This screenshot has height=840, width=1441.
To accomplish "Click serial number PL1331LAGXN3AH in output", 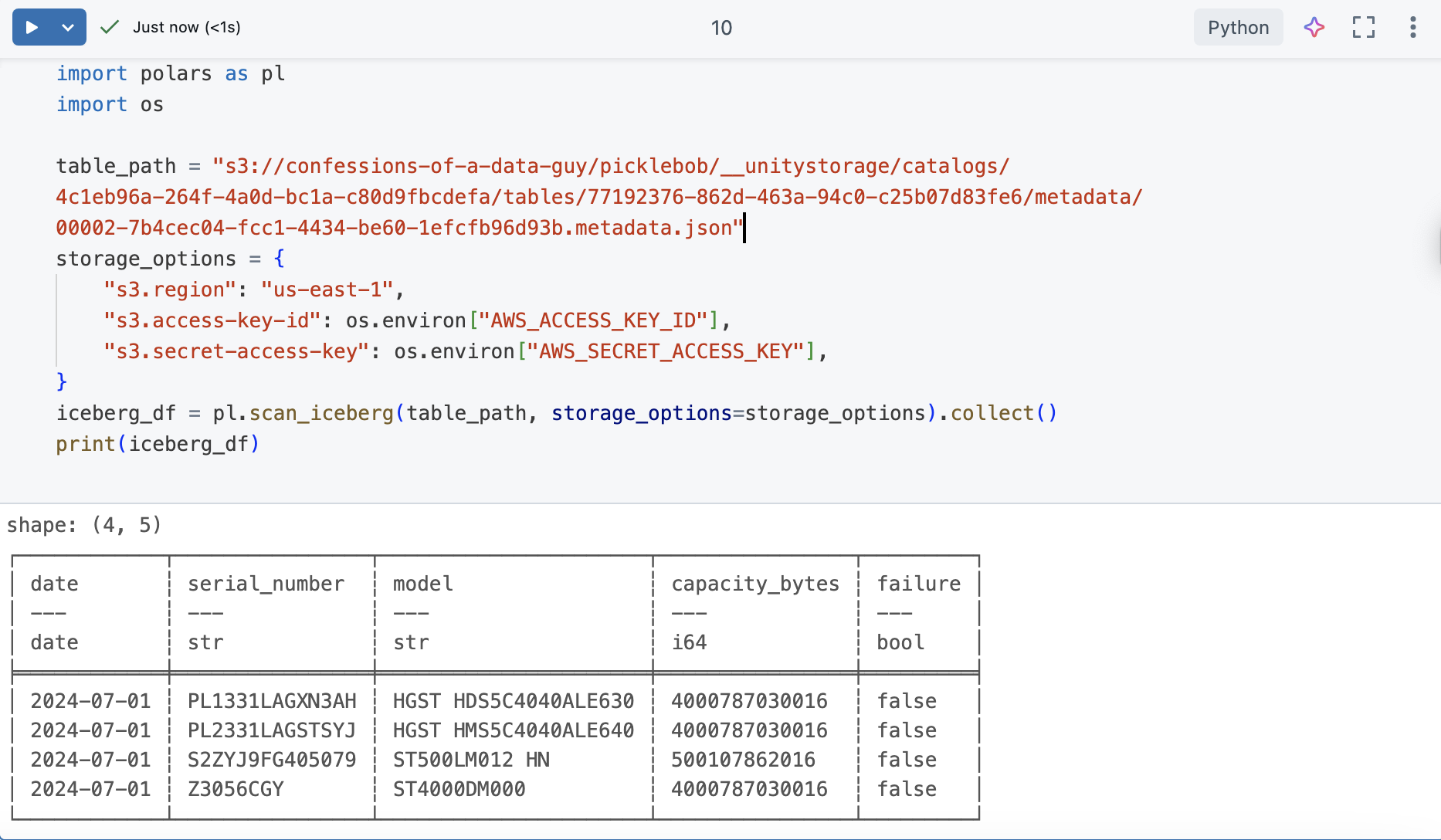I will [272, 701].
